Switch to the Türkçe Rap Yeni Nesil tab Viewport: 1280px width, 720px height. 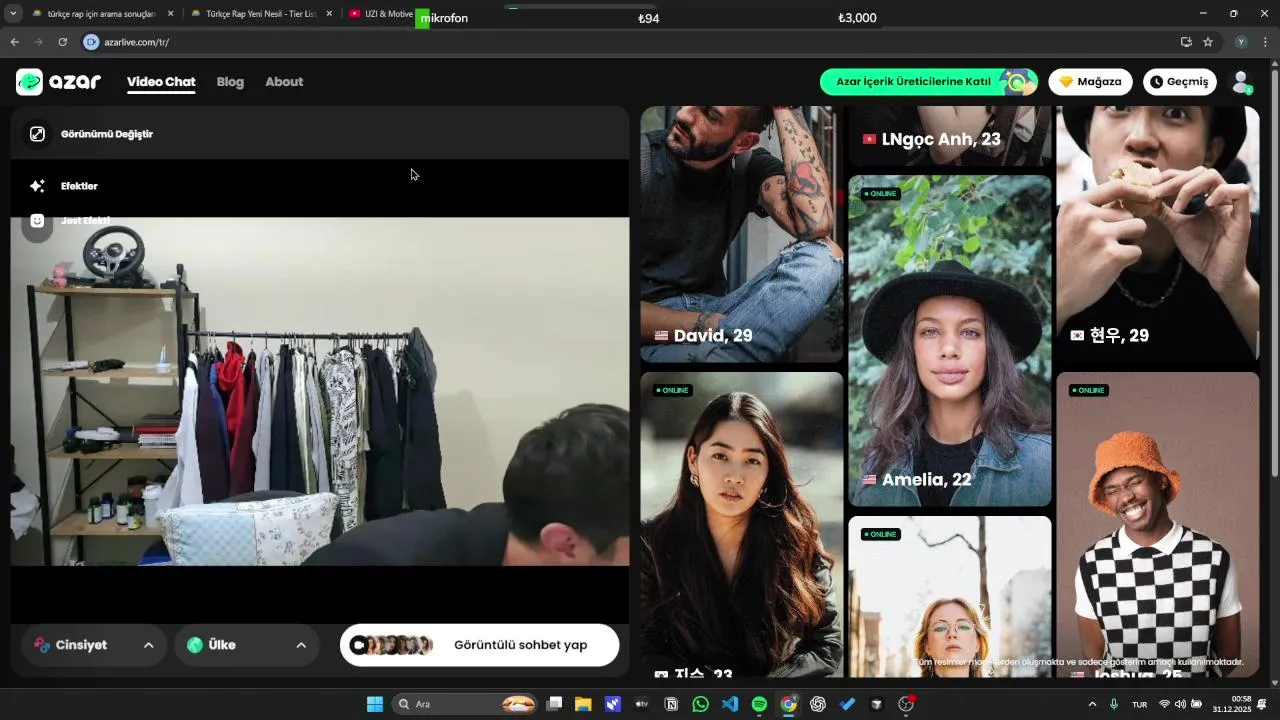(261, 14)
